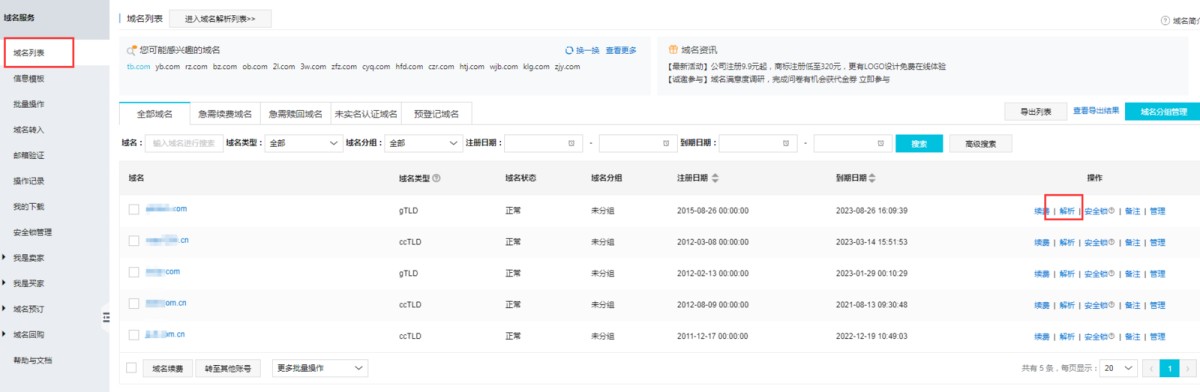
Task: Click 安全锁 info icon in 2012-02-13 row
Action: (1111, 273)
